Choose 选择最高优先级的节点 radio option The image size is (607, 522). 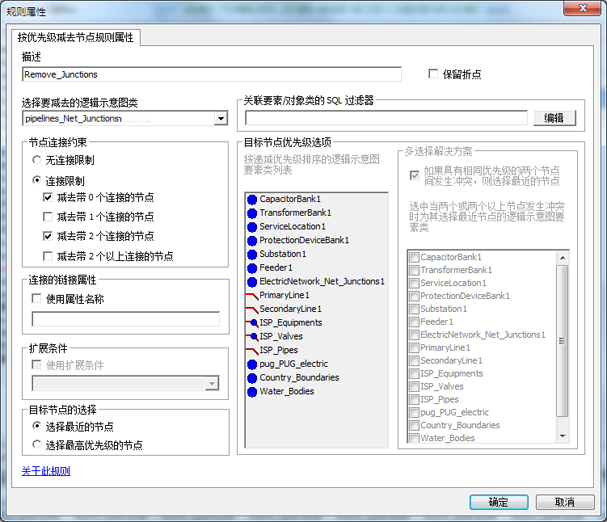point(37,445)
